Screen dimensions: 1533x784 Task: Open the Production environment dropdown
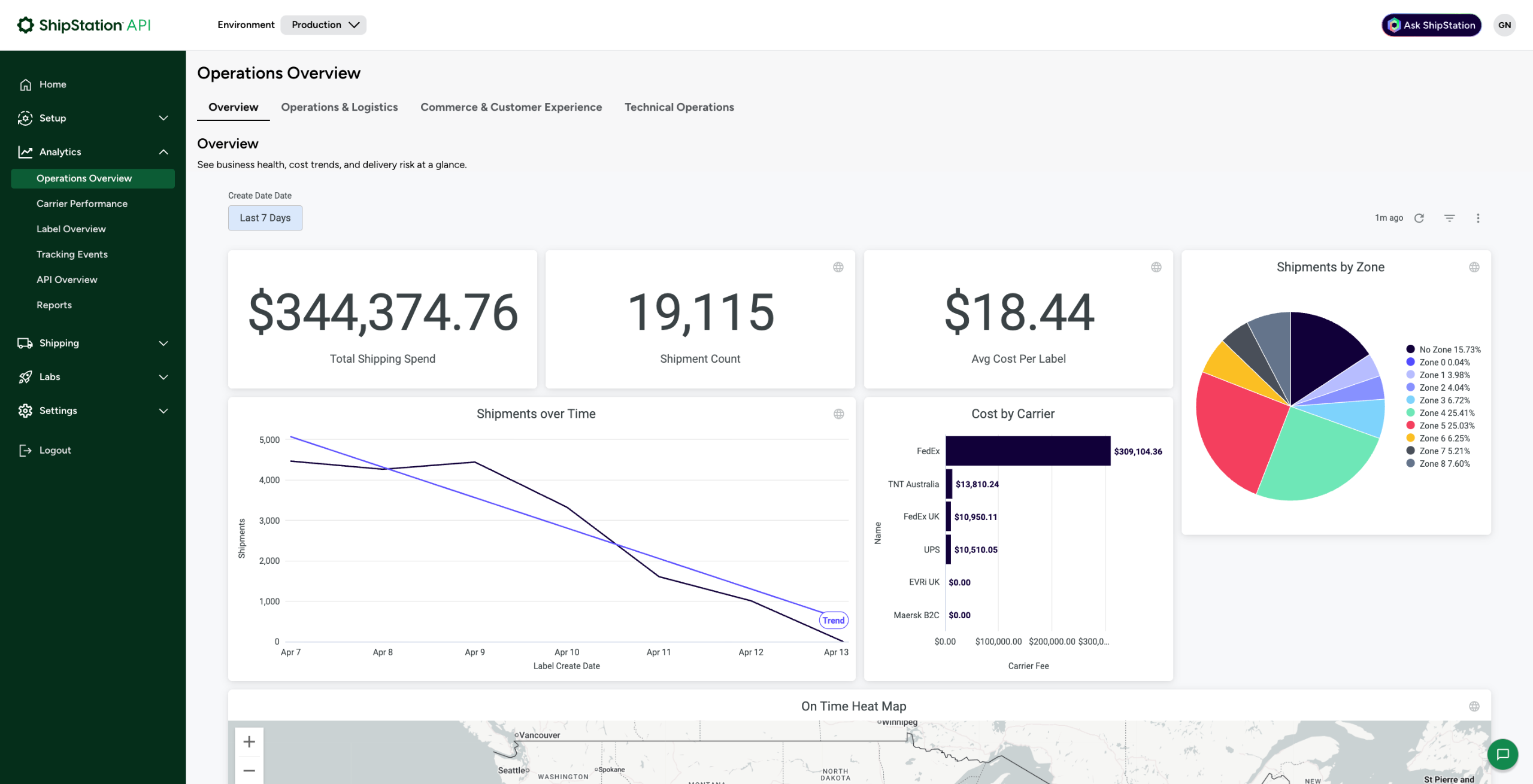[x=323, y=25]
